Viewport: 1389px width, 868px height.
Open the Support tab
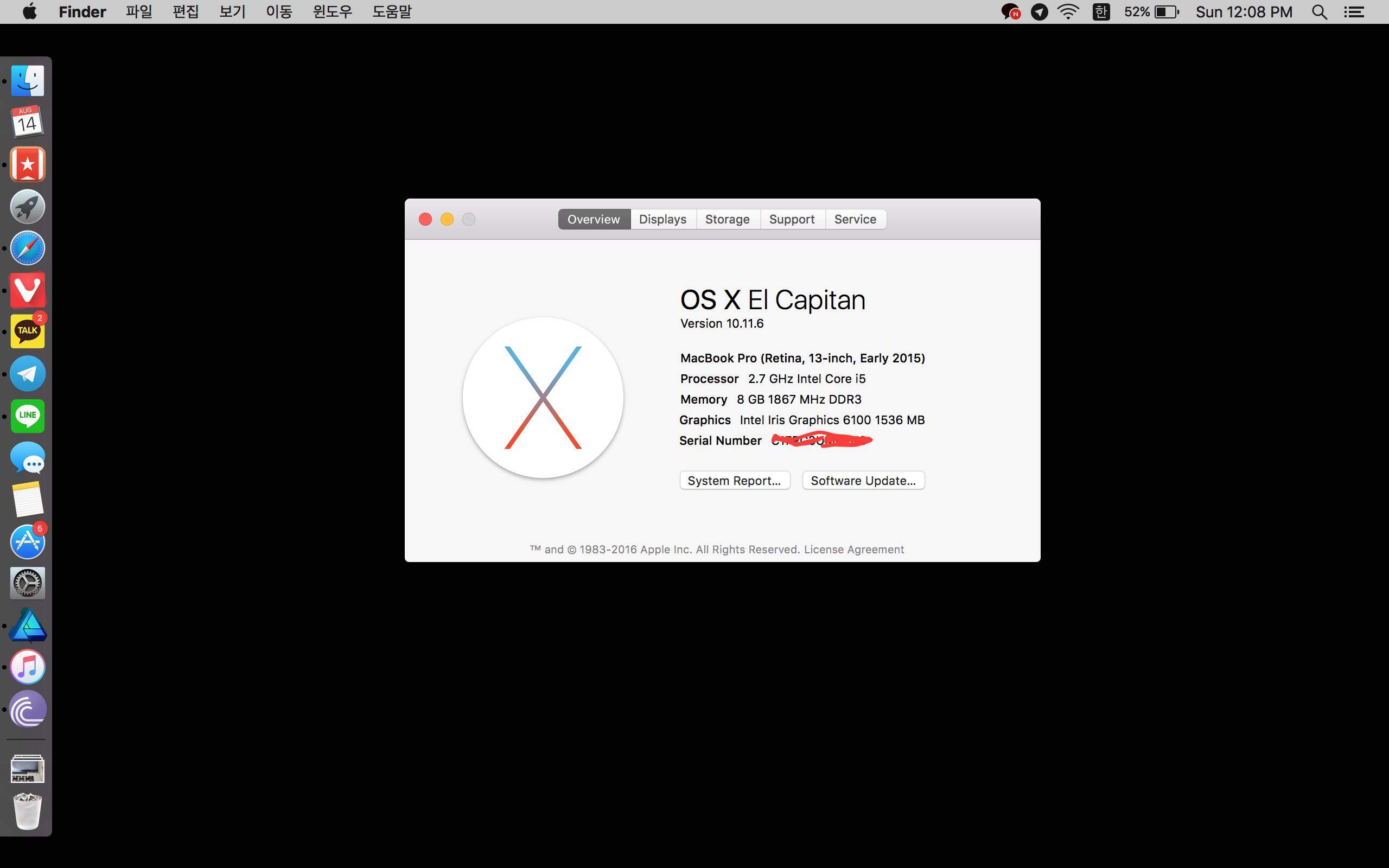click(792, 219)
